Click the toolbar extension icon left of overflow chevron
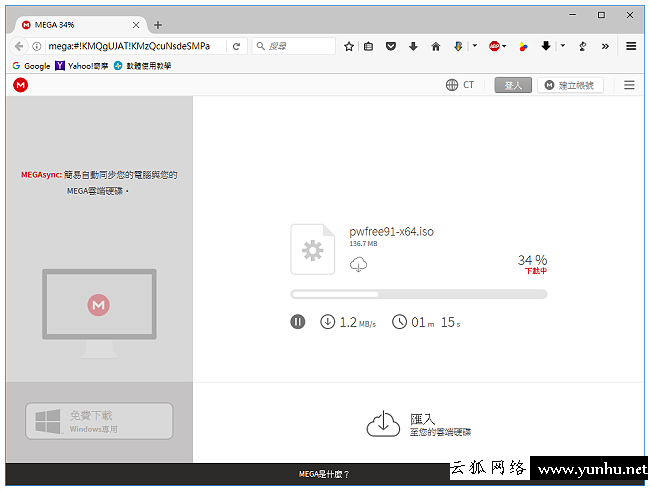The height and width of the screenshot is (491, 651). point(582,46)
